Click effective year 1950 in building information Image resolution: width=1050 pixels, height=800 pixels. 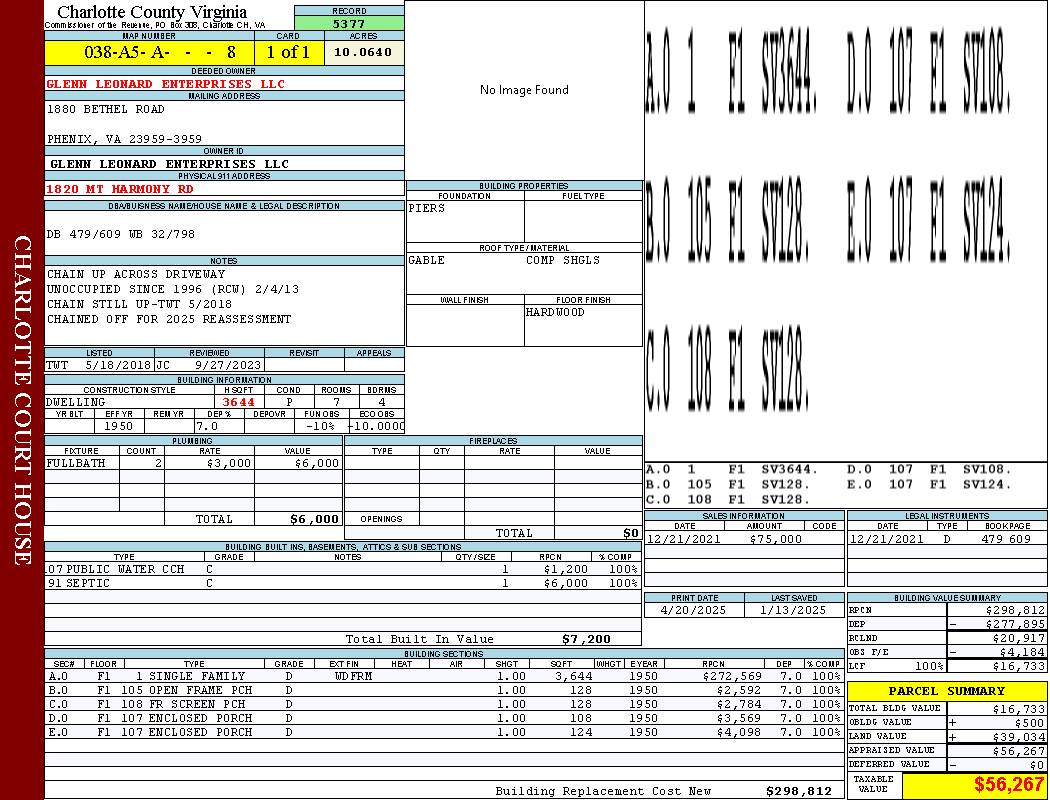click(119, 426)
